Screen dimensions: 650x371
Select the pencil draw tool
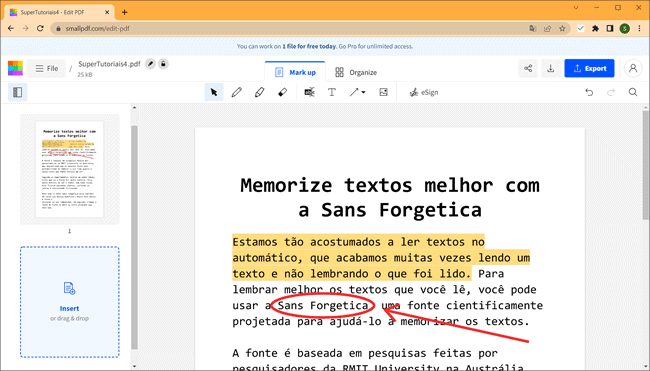tap(237, 92)
